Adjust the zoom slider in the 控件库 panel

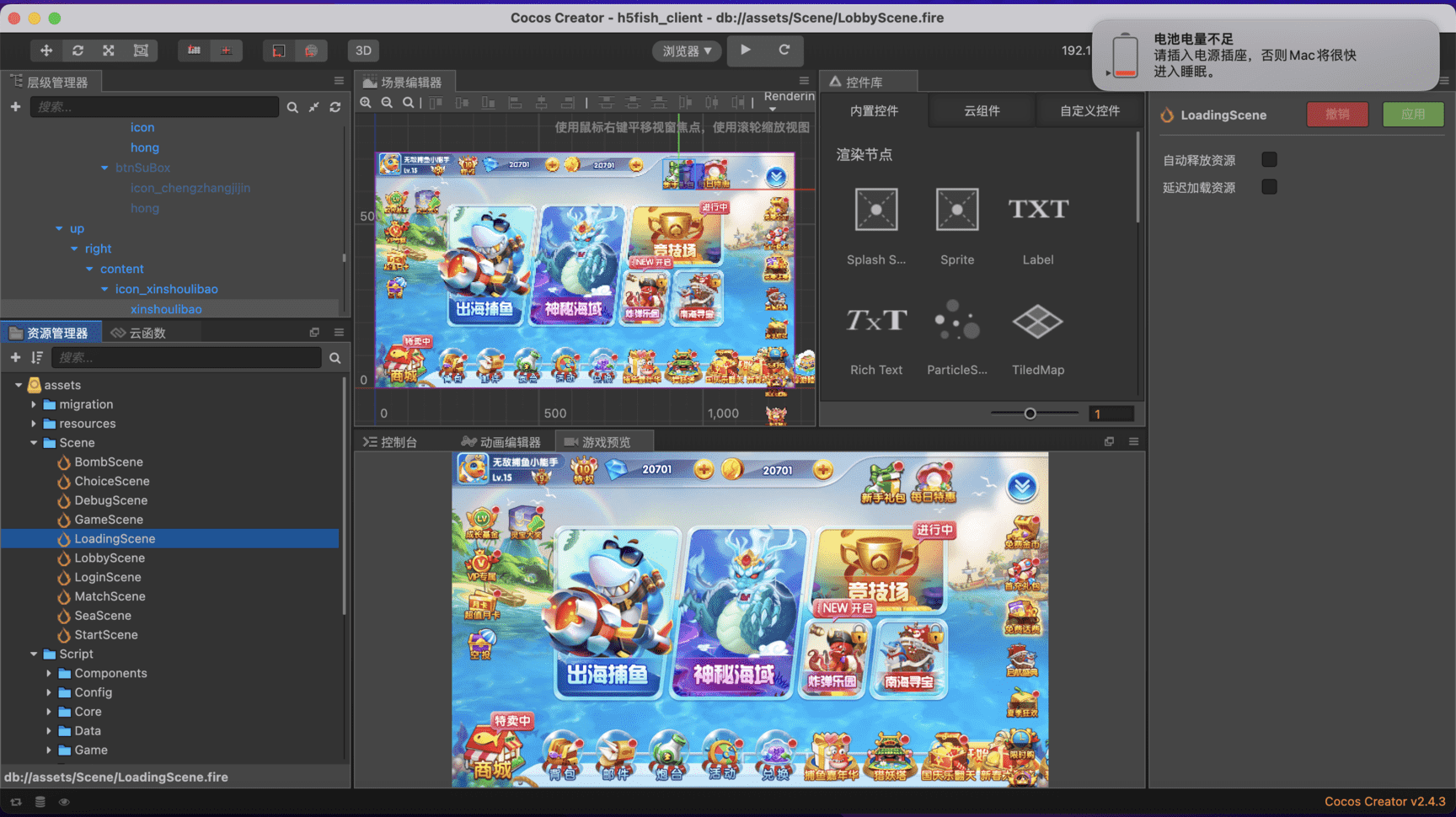[1030, 413]
